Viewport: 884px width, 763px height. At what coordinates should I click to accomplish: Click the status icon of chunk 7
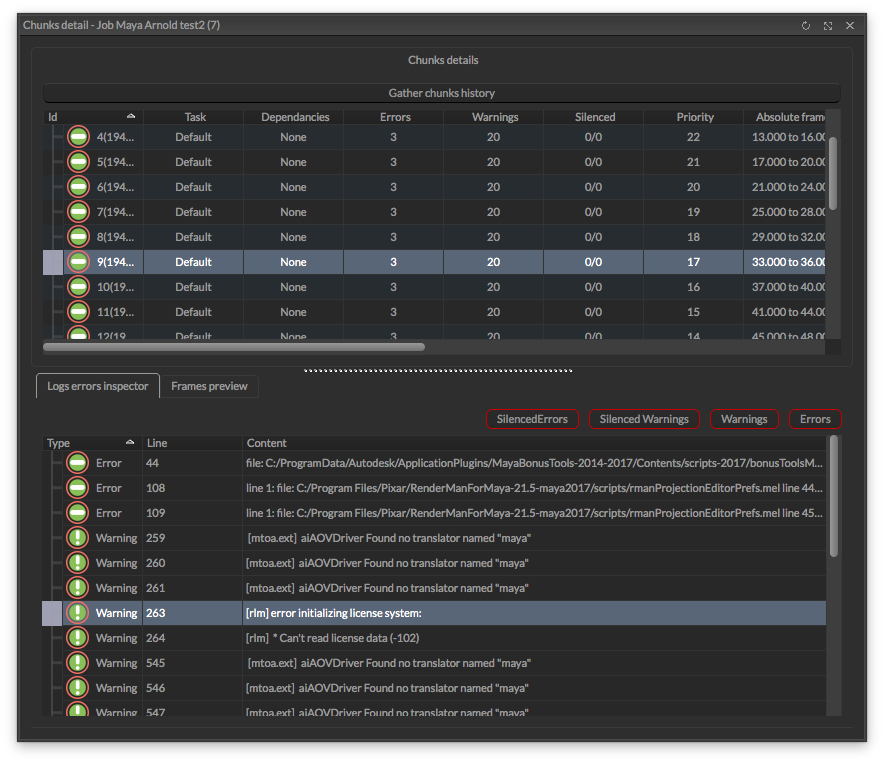click(x=78, y=212)
